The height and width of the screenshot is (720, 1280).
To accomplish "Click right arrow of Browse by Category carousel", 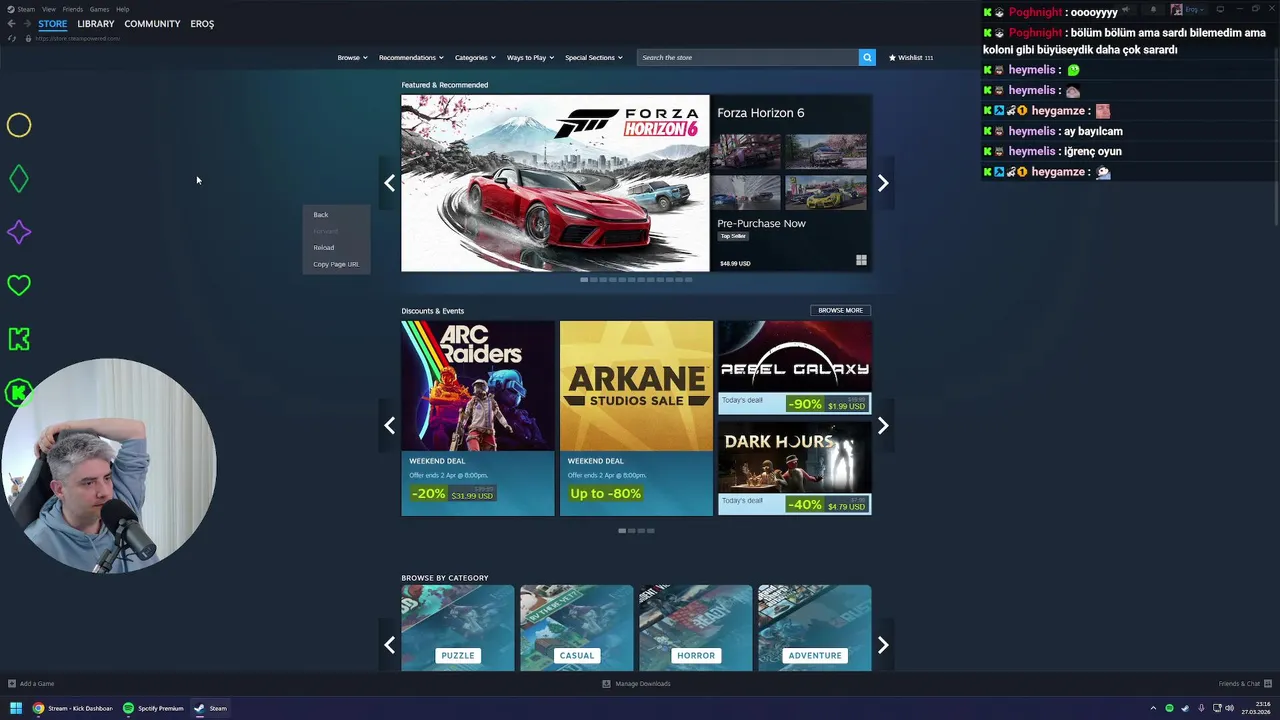I will click(883, 645).
